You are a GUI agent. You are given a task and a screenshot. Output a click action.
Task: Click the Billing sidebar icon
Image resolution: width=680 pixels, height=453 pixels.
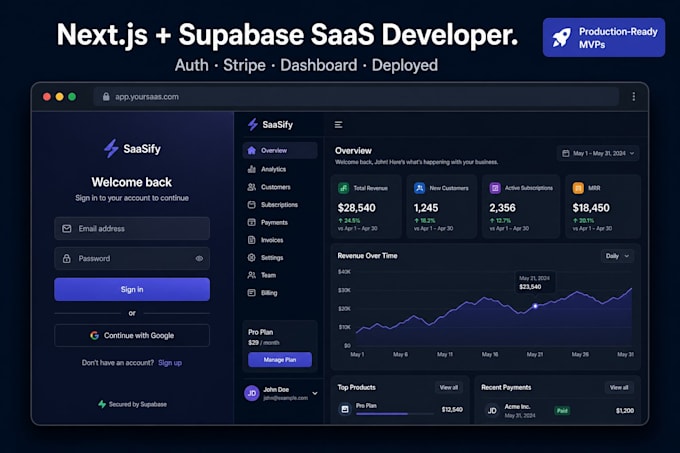coord(251,293)
